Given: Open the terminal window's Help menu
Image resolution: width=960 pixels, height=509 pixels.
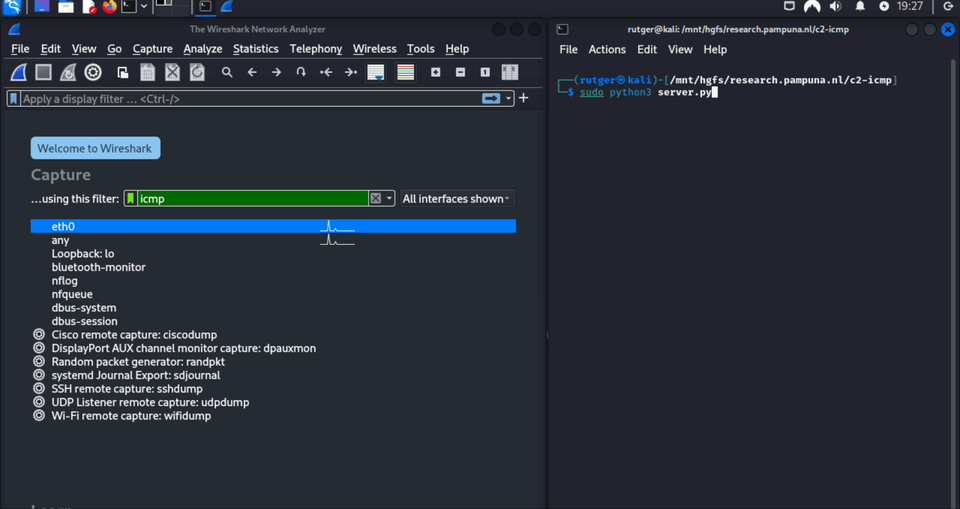Looking at the screenshot, I should click(x=715, y=50).
